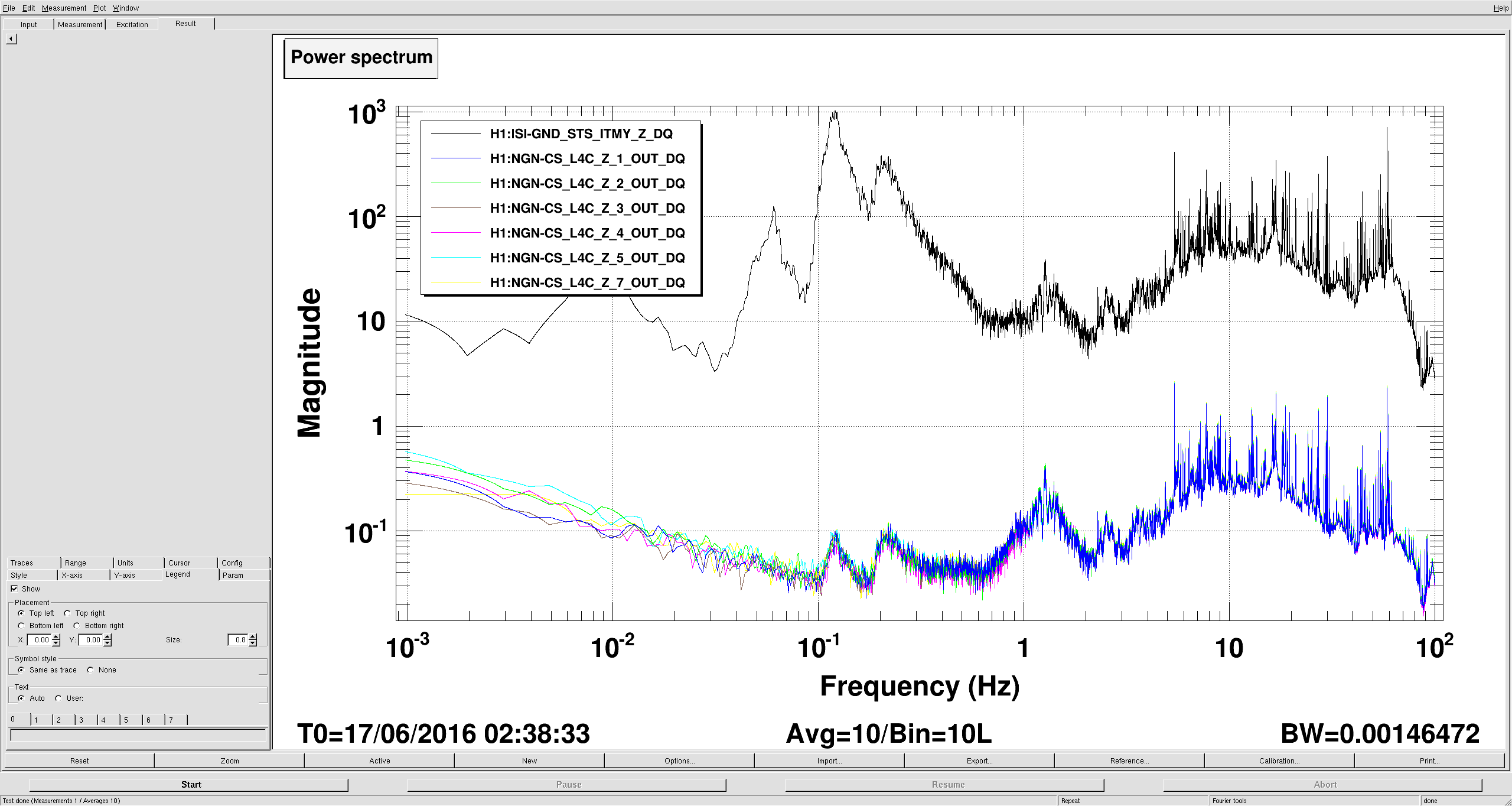The width and height of the screenshot is (1512, 806).
Task: Open the File menu
Action: coord(9,8)
